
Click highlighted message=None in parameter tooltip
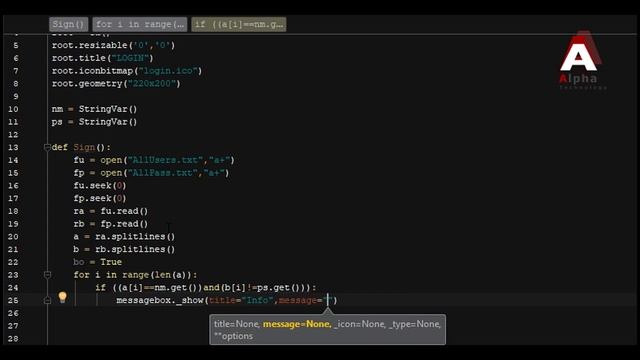pos(297,324)
